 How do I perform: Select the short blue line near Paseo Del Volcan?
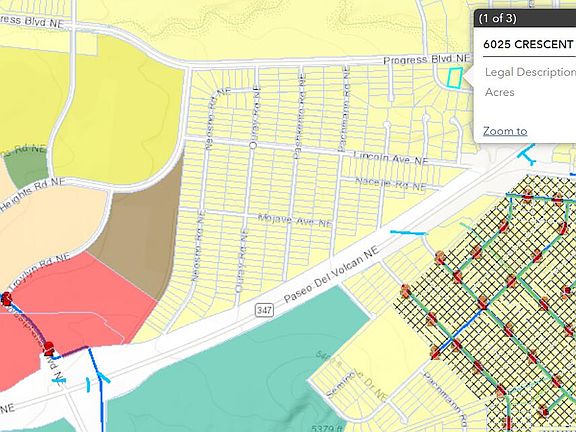tap(408, 233)
